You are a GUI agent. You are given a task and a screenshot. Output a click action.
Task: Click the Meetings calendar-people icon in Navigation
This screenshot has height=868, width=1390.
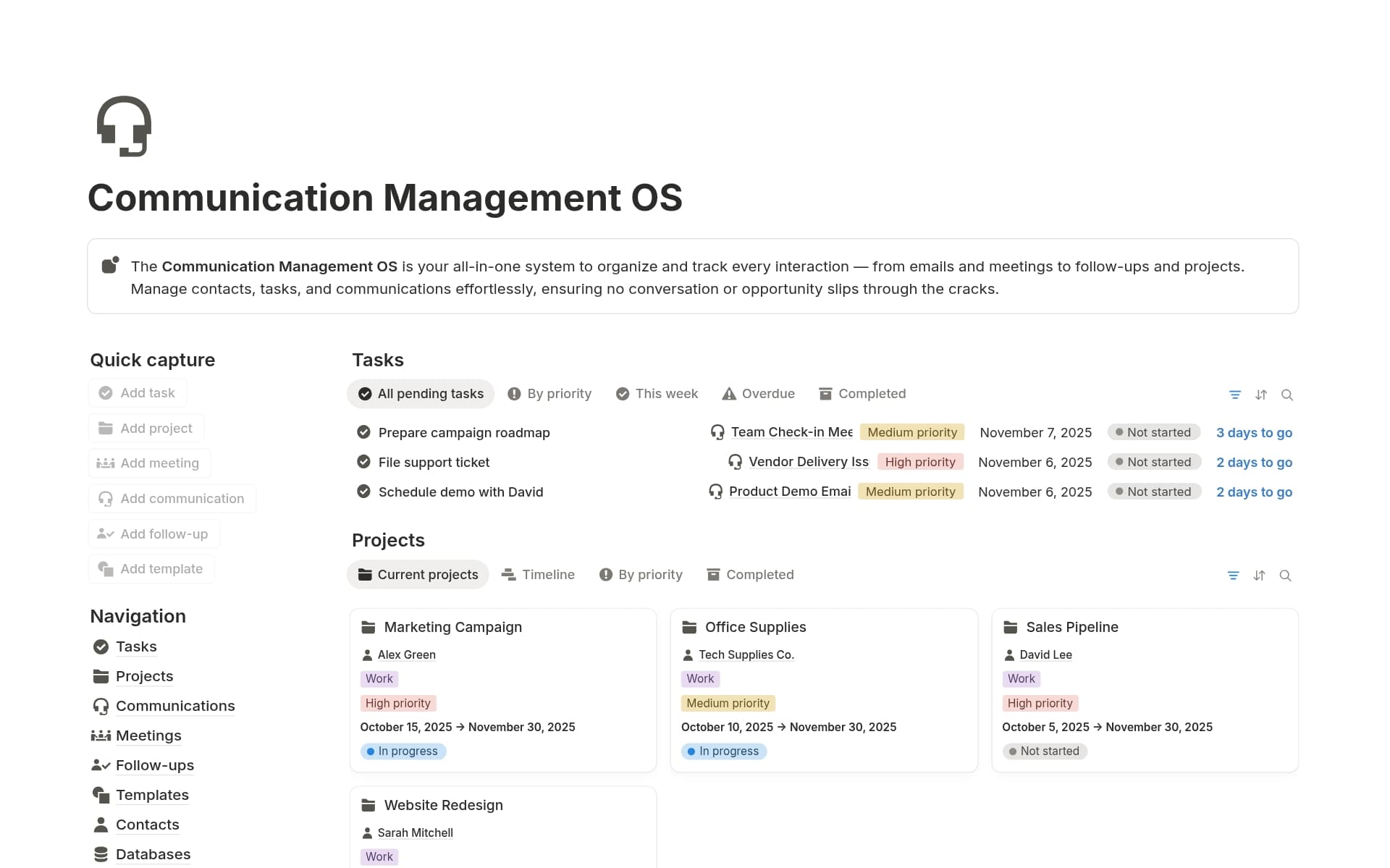coord(101,736)
